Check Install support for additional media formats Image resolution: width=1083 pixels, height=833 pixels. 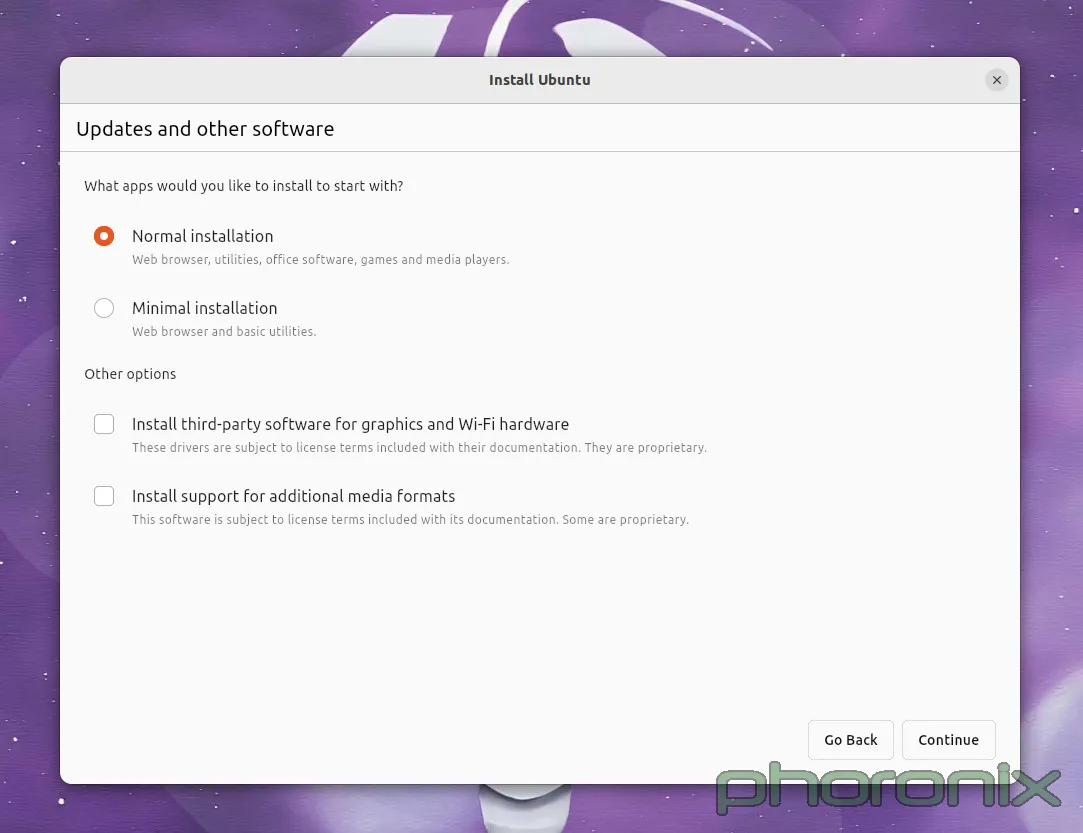tap(104, 496)
